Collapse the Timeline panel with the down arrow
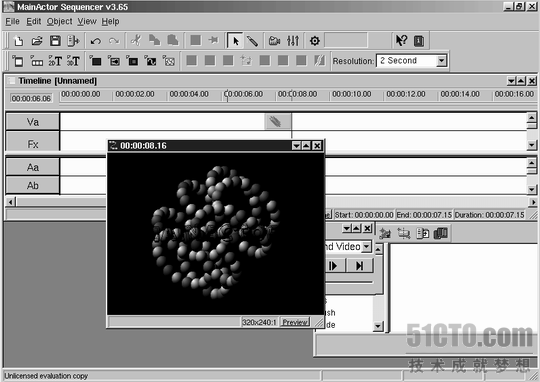Image resolution: width=540 pixels, height=382 pixels. [x=511, y=81]
